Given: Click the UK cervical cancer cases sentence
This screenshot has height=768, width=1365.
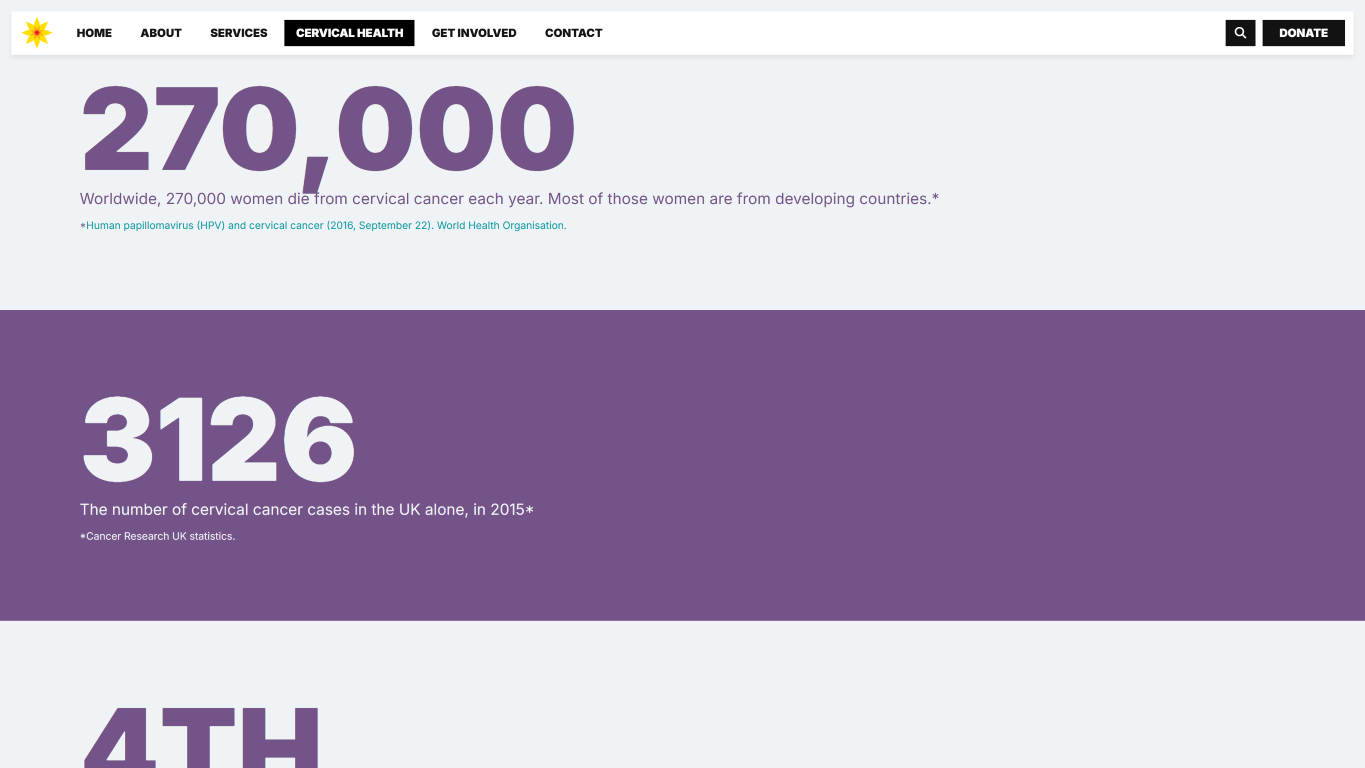Looking at the screenshot, I should click(302, 510).
